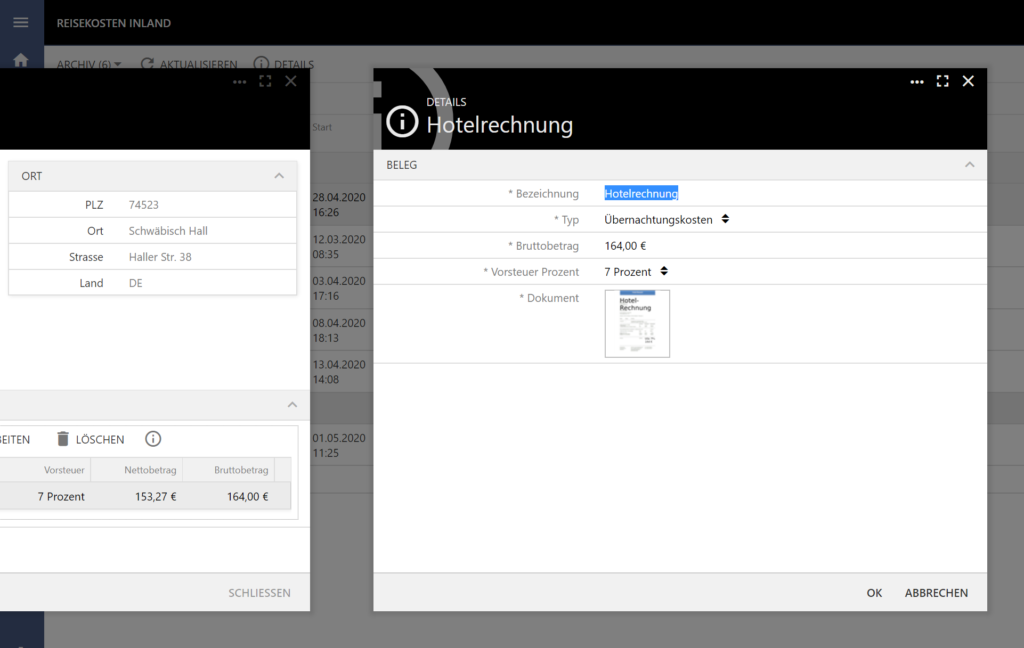Viewport: 1024px width, 648px height.
Task: Open the Hotel-Rechnung document thumbnail
Action: [637, 323]
